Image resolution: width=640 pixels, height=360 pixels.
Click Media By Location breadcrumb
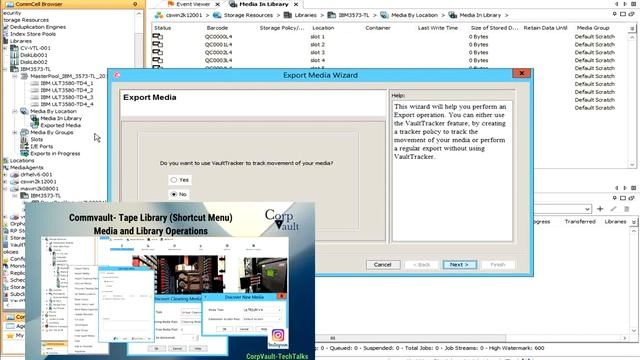point(414,15)
